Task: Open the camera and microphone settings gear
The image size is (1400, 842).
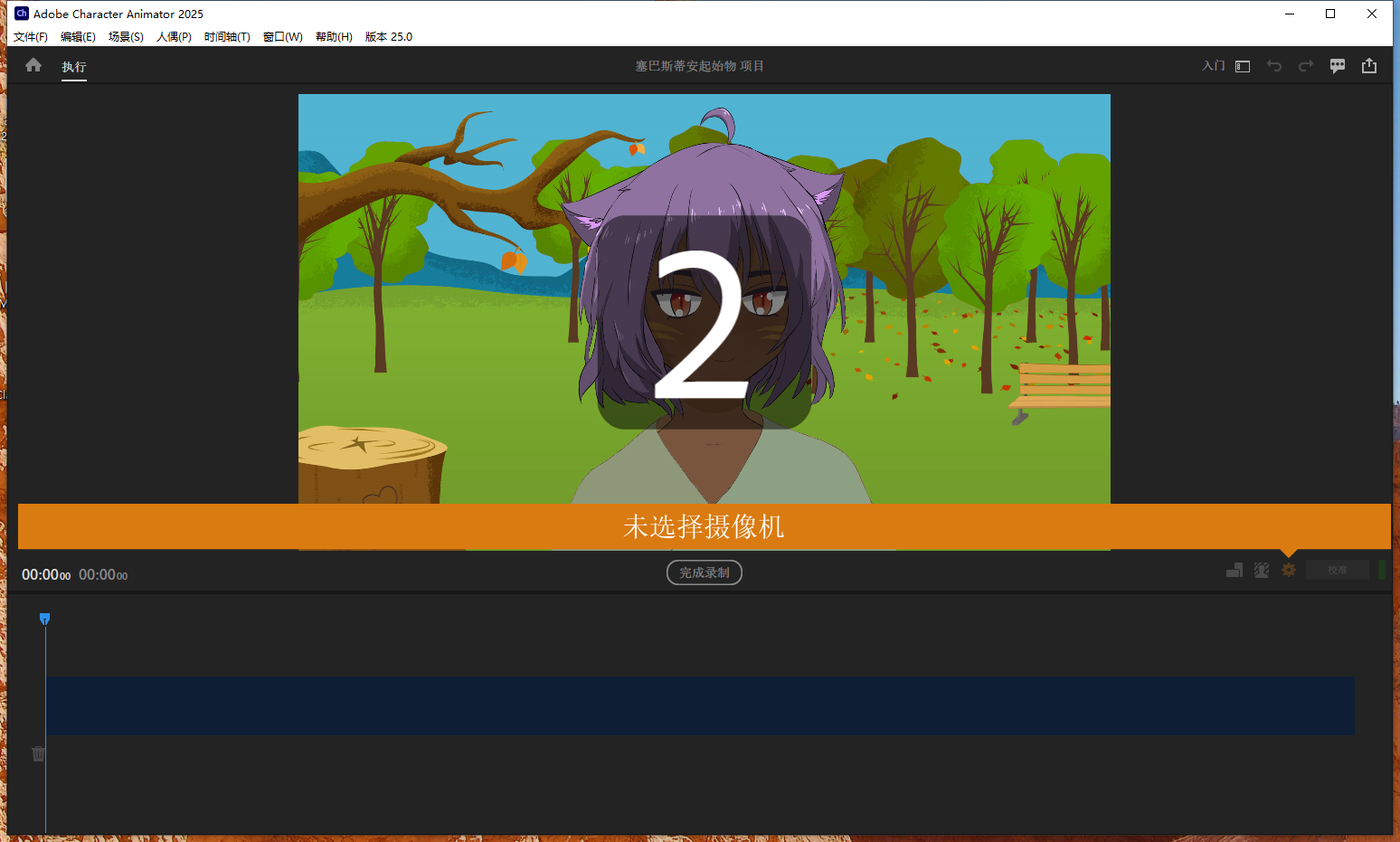Action: coord(1289,570)
